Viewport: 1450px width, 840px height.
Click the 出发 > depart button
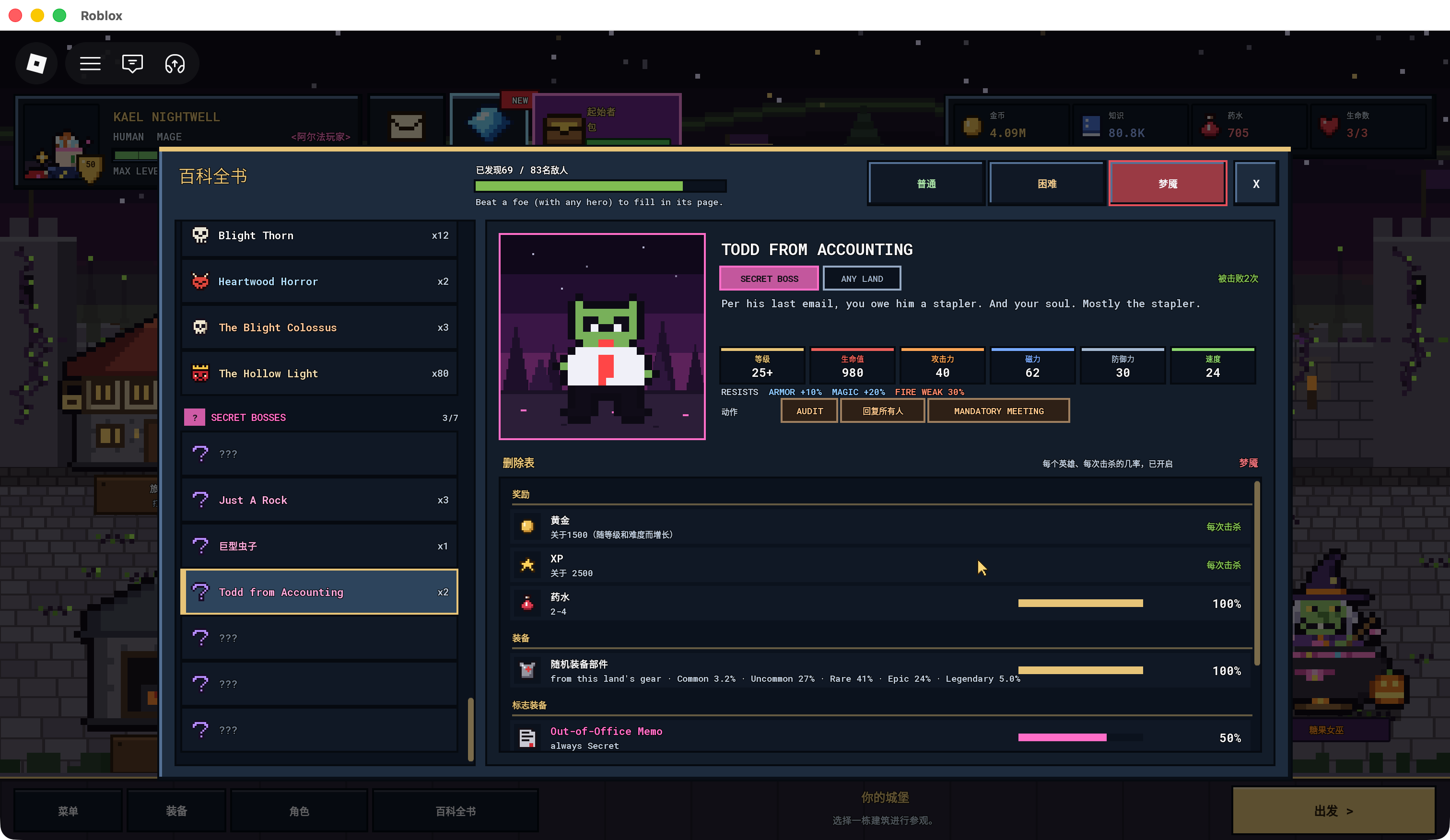[1333, 811]
